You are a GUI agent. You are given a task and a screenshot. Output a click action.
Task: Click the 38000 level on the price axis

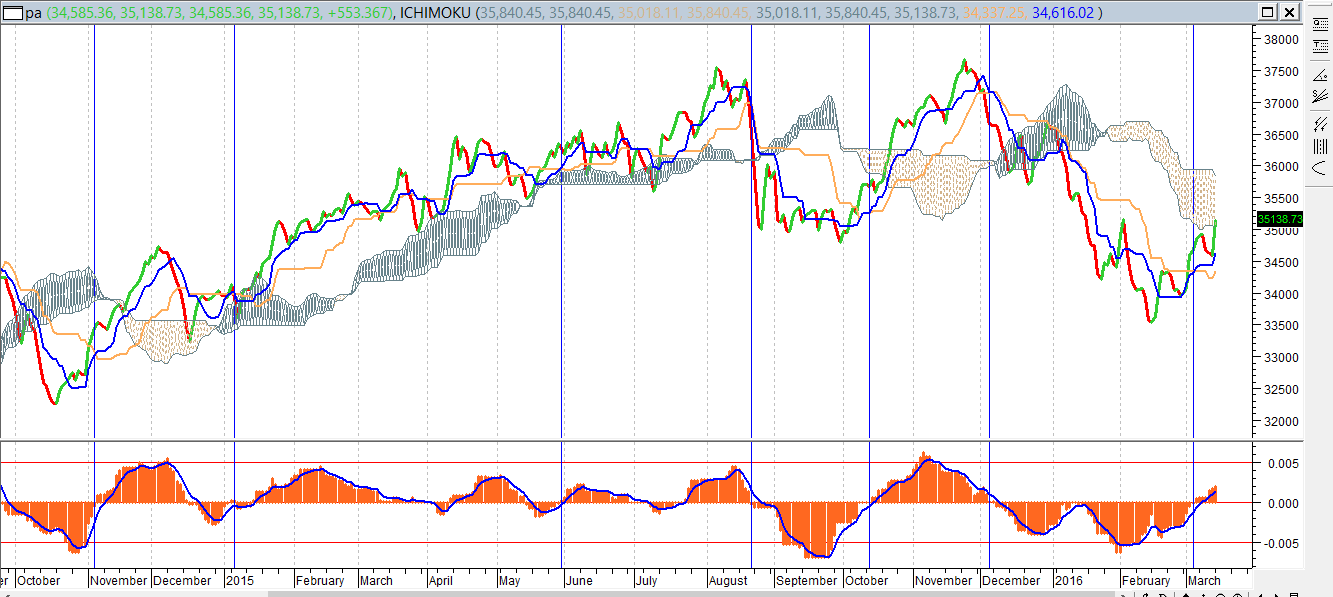click(x=1282, y=40)
